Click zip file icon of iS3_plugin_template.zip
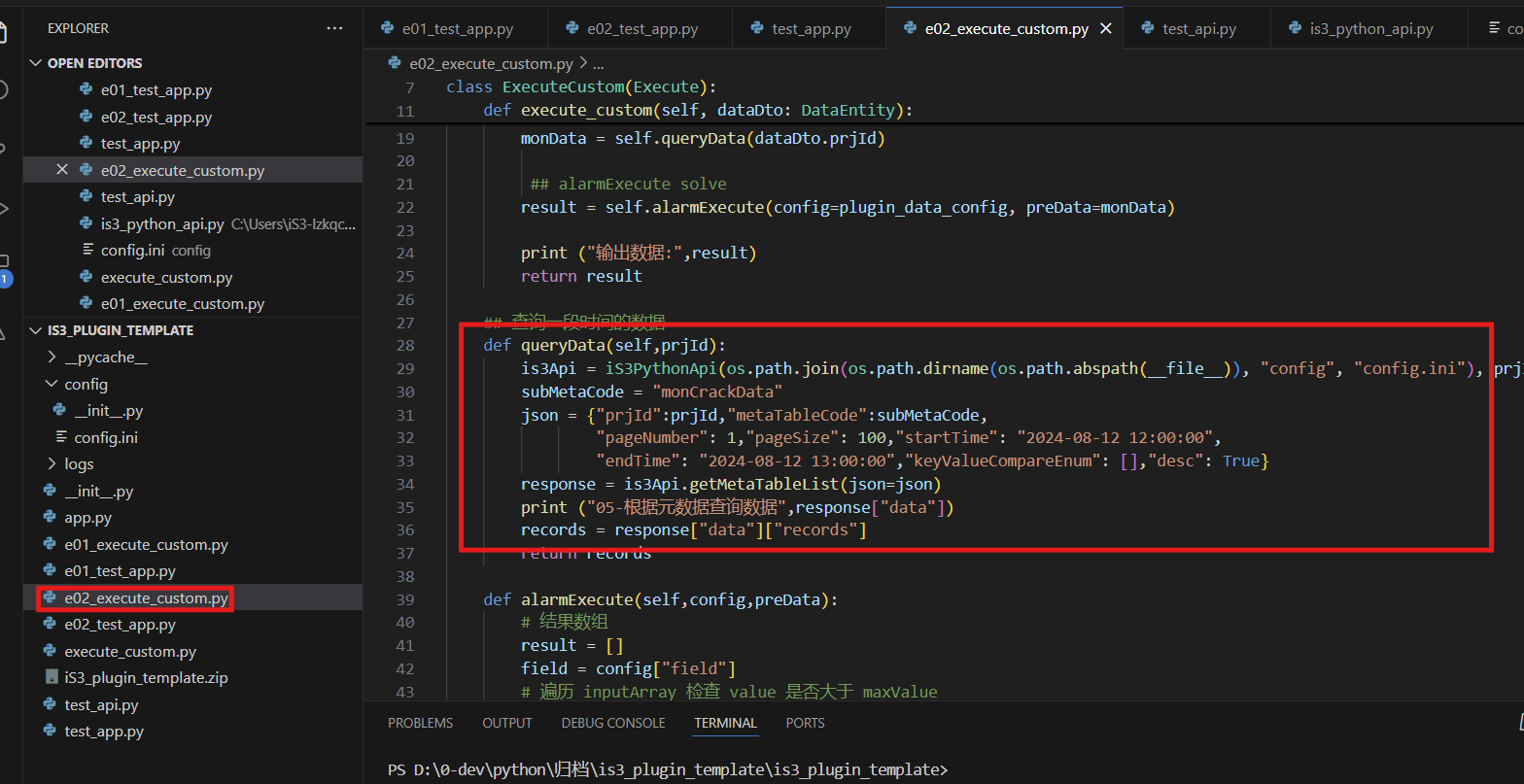 52,678
